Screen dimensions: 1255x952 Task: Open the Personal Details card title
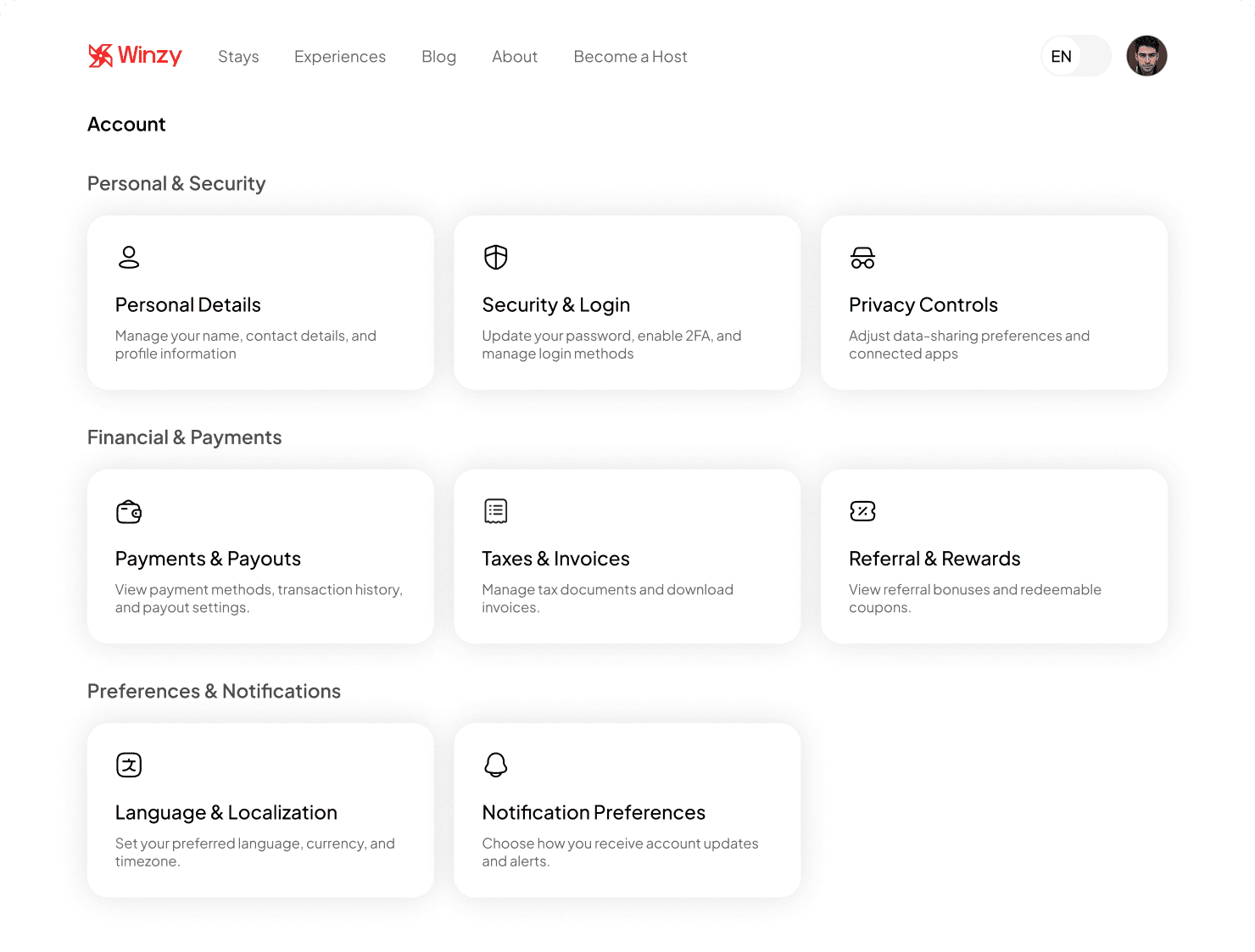tap(188, 305)
